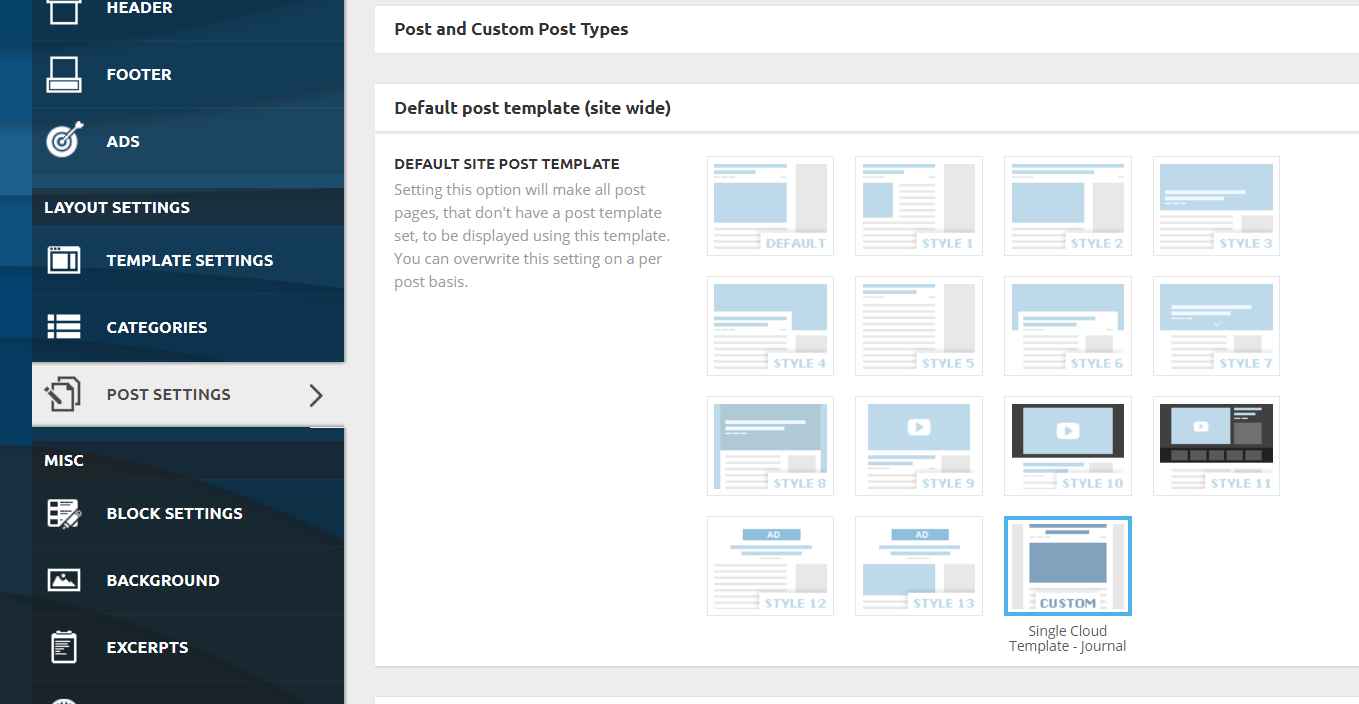Click the Template Settings icon
Viewport: 1359px width, 704px height.
64,260
